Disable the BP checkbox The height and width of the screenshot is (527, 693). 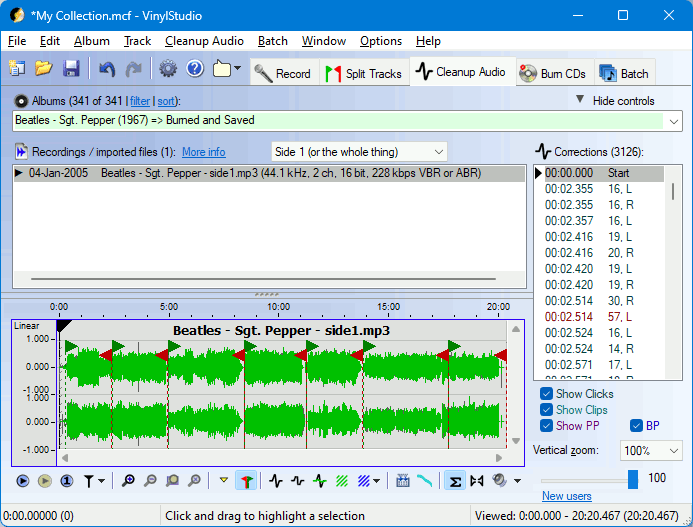click(636, 426)
